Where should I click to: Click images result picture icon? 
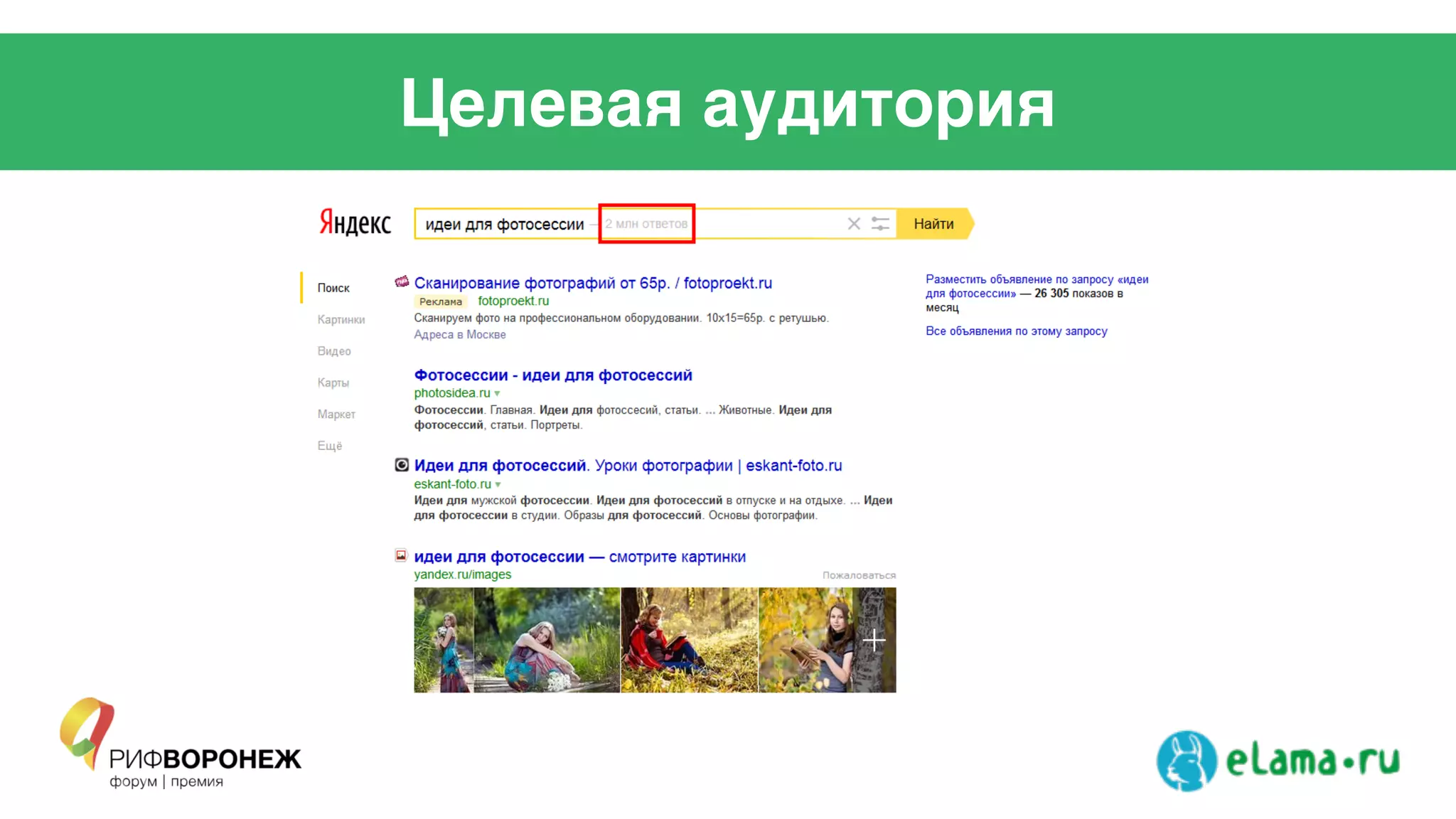pyautogui.click(x=402, y=555)
